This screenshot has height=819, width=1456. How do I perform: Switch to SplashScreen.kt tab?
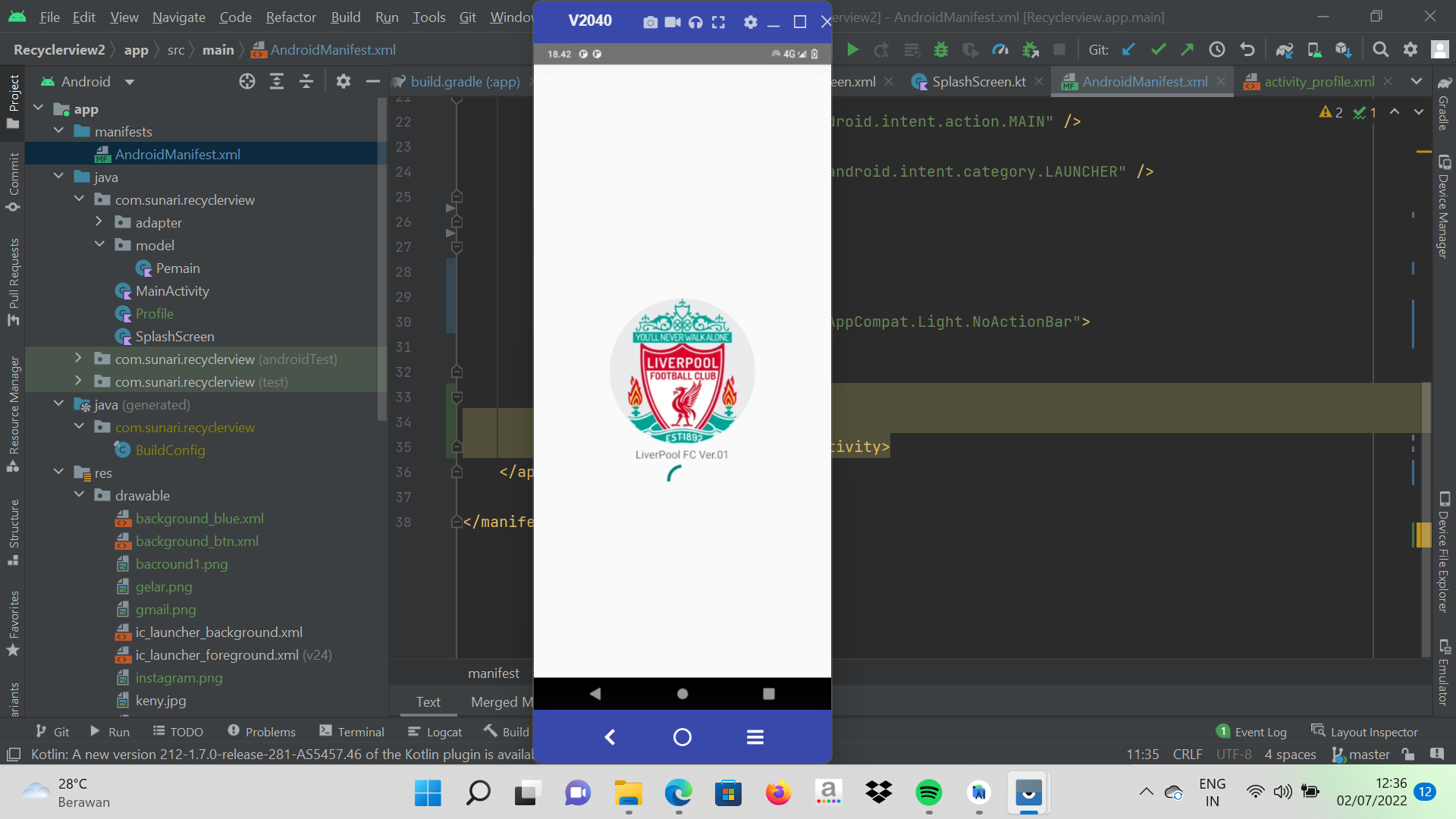[978, 82]
